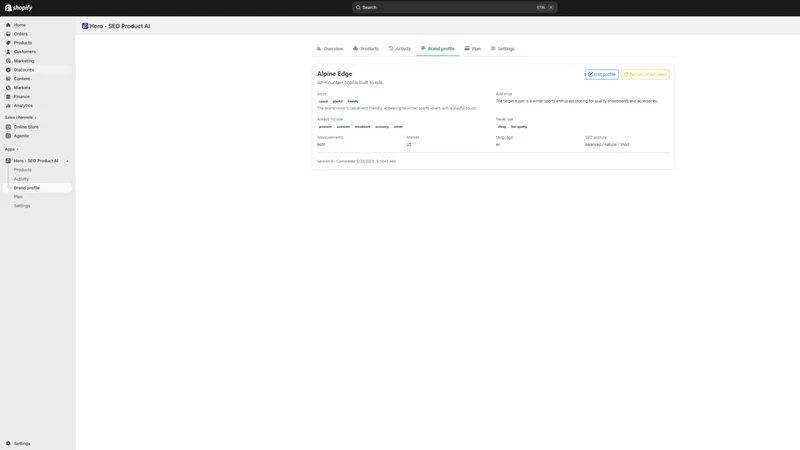
Task: Click the 'snowboard' always-include tag
Action: click(363, 127)
